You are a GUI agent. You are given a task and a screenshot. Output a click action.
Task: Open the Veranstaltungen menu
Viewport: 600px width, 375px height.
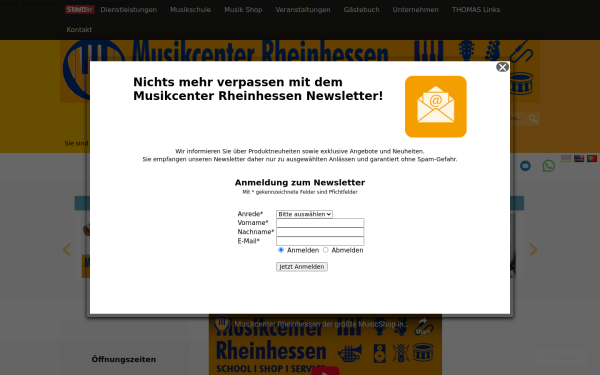pos(303,10)
